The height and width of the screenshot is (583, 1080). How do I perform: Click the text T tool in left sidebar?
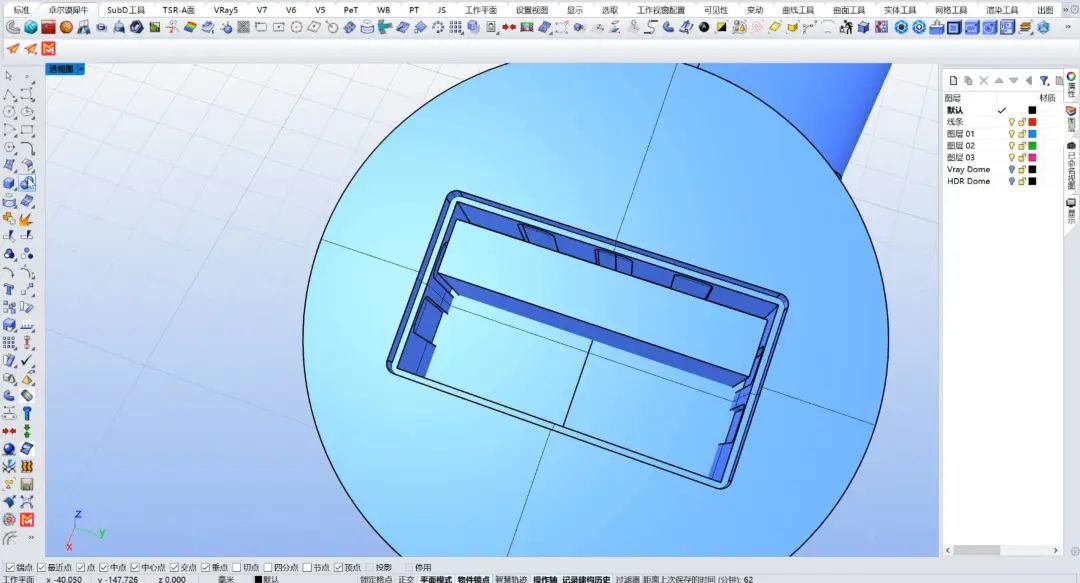(9, 290)
